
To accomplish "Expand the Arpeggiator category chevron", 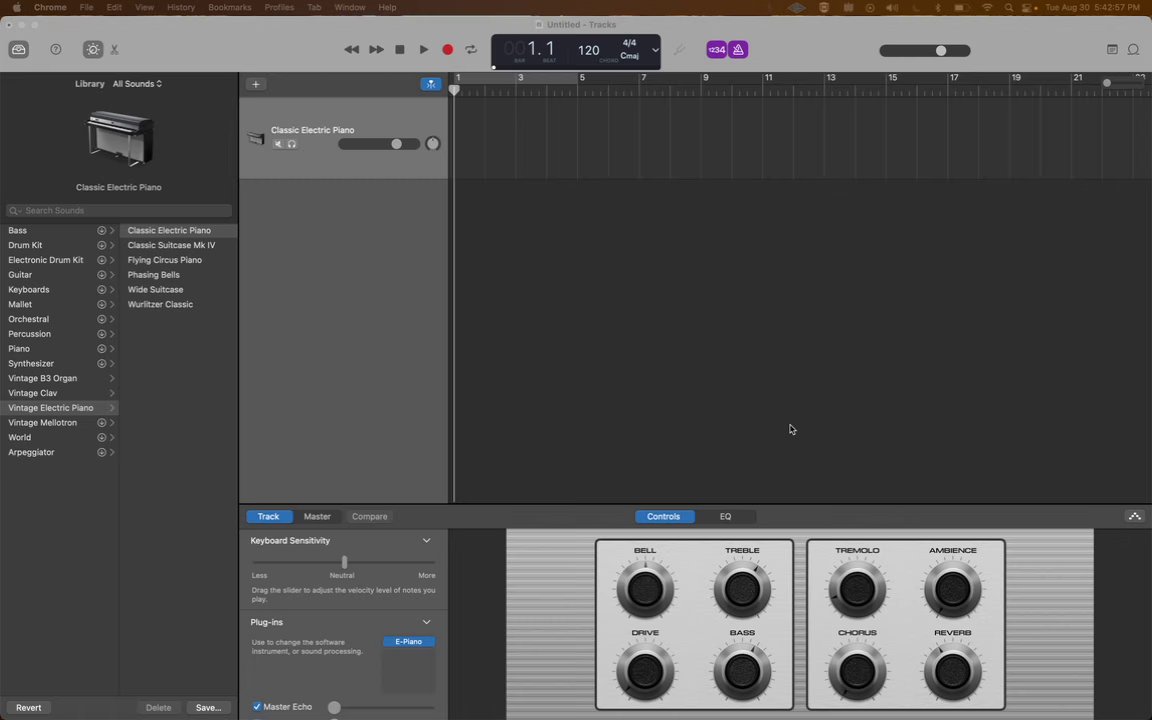I will (x=112, y=453).
